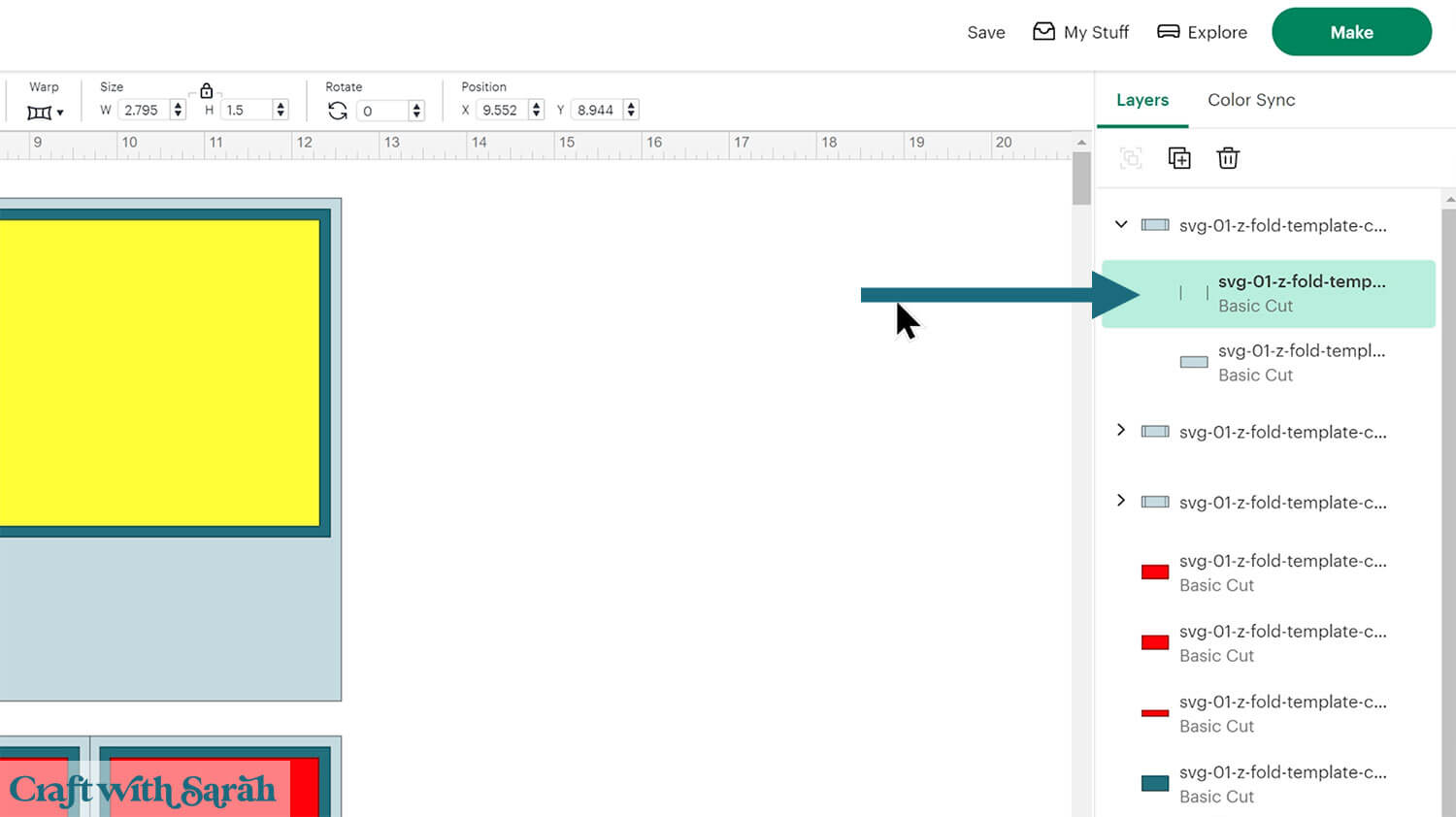Image resolution: width=1456 pixels, height=817 pixels.
Task: Toggle the size aspect ratio lock
Action: click(x=206, y=91)
